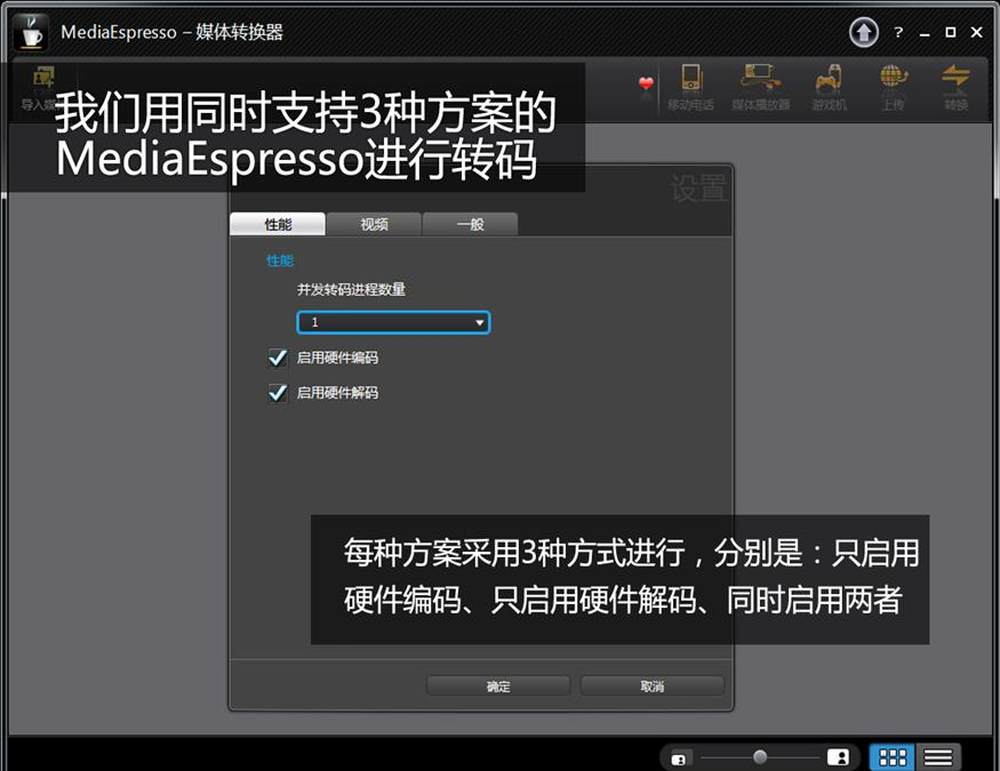1000x771 pixels.
Task: Switch to list view layout
Action: tap(937, 757)
